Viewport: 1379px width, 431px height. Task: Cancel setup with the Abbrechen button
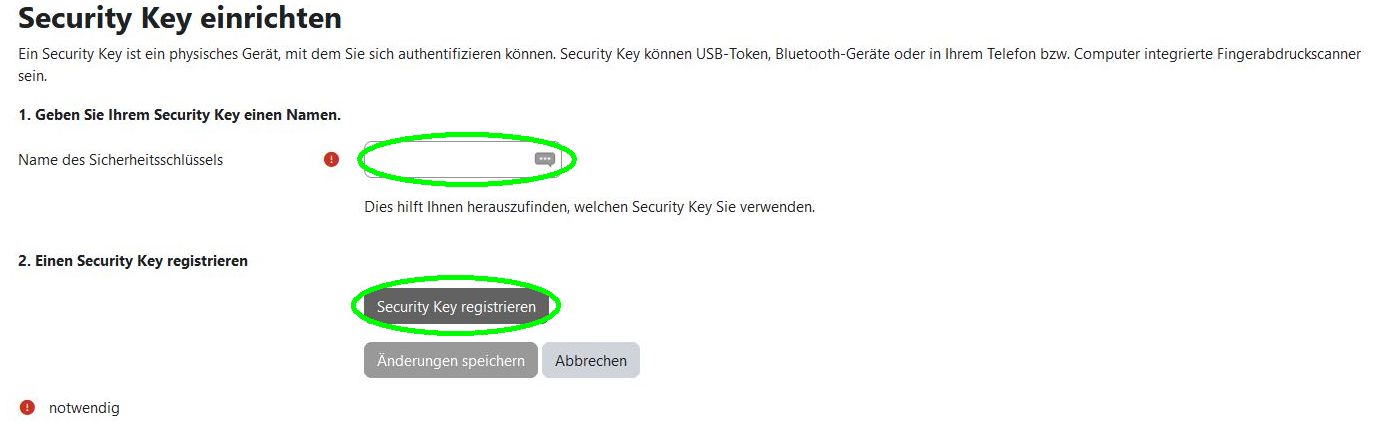coord(591,361)
